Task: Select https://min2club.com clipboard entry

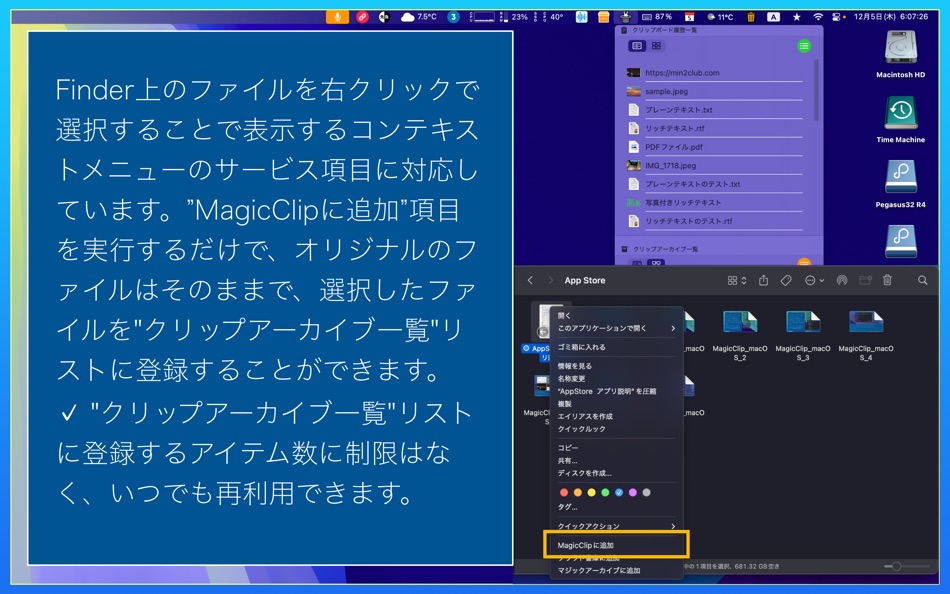Action: coord(715,73)
